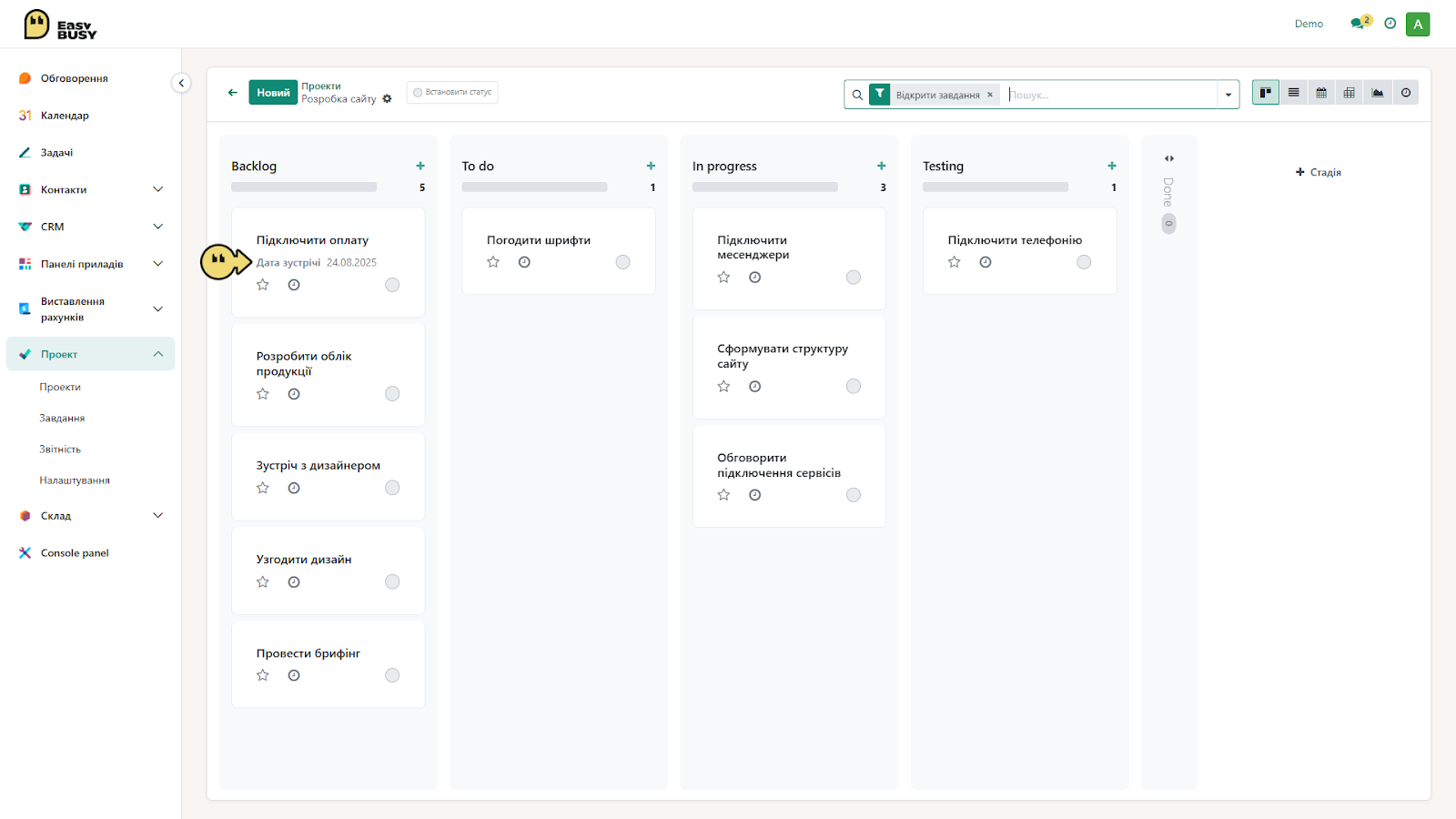Open project settings gear next to Розробка сайту

(387, 99)
